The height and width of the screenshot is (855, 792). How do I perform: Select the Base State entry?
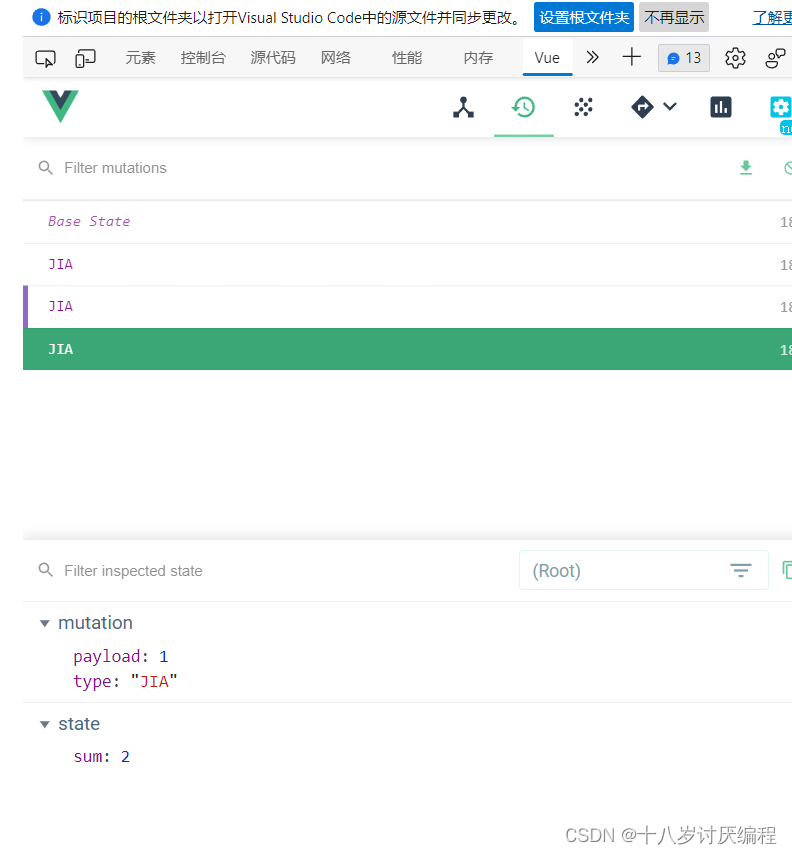point(407,221)
